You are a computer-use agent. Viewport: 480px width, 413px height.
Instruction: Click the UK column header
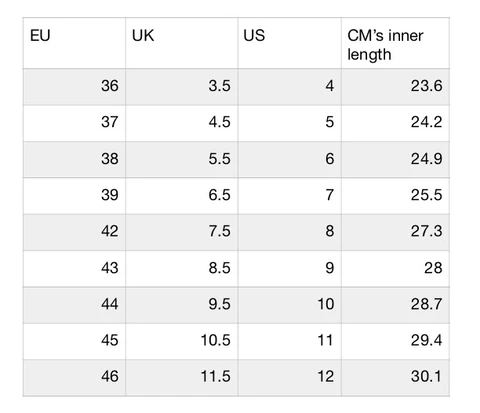tap(182, 43)
